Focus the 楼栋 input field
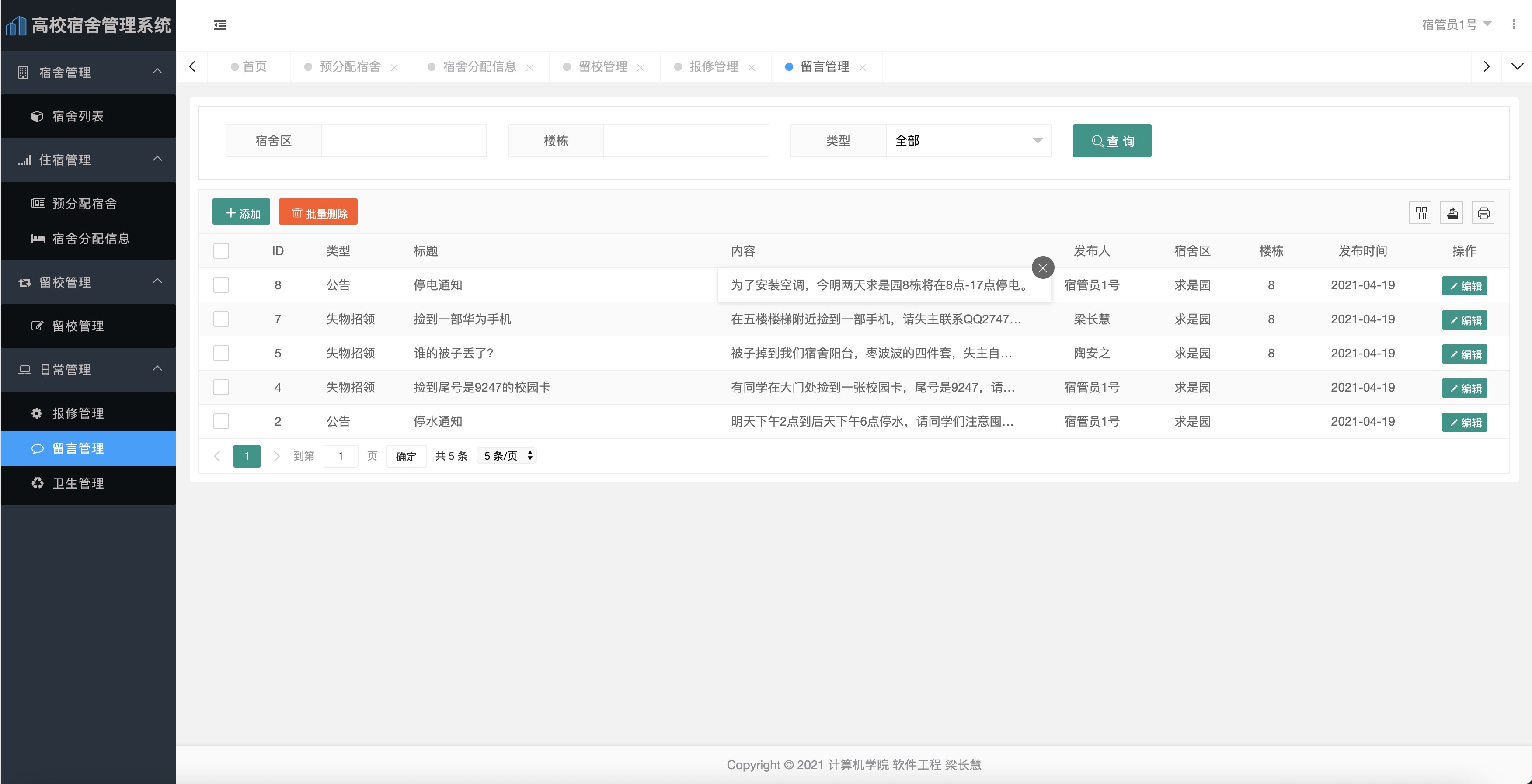1532x784 pixels. pos(686,141)
